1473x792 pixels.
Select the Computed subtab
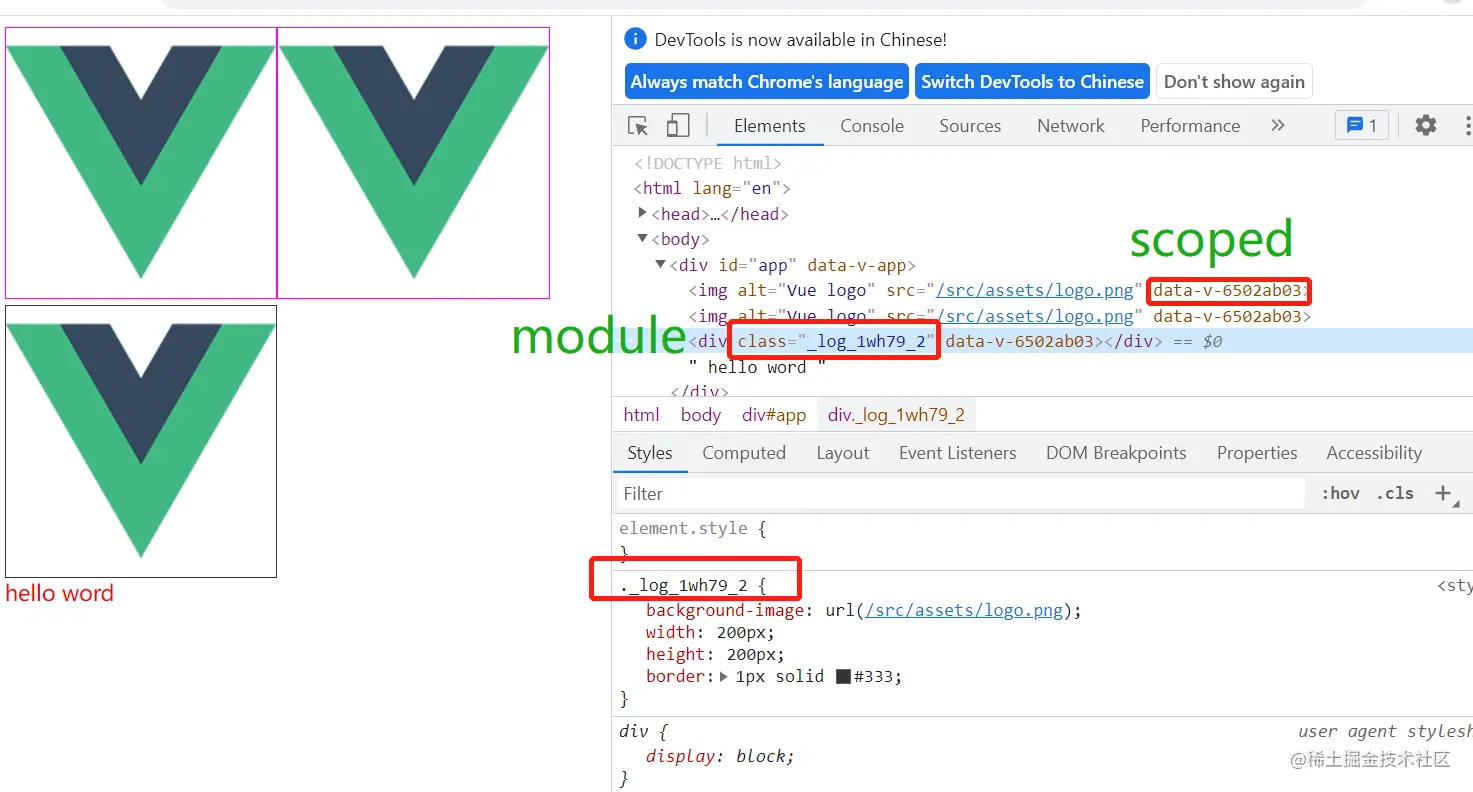(x=744, y=453)
